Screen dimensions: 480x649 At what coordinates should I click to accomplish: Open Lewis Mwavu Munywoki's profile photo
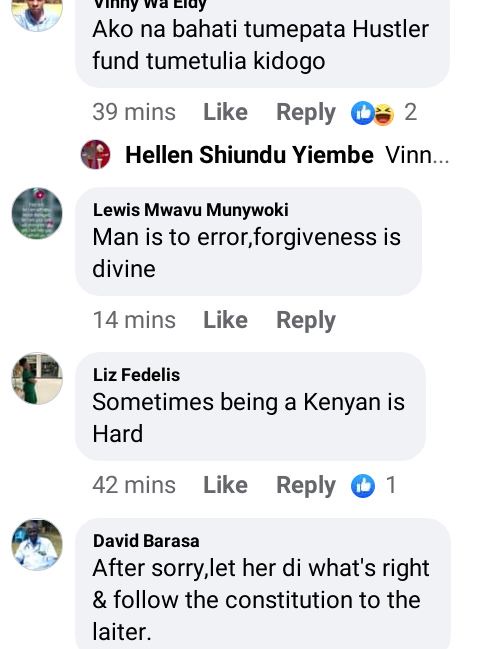37,214
